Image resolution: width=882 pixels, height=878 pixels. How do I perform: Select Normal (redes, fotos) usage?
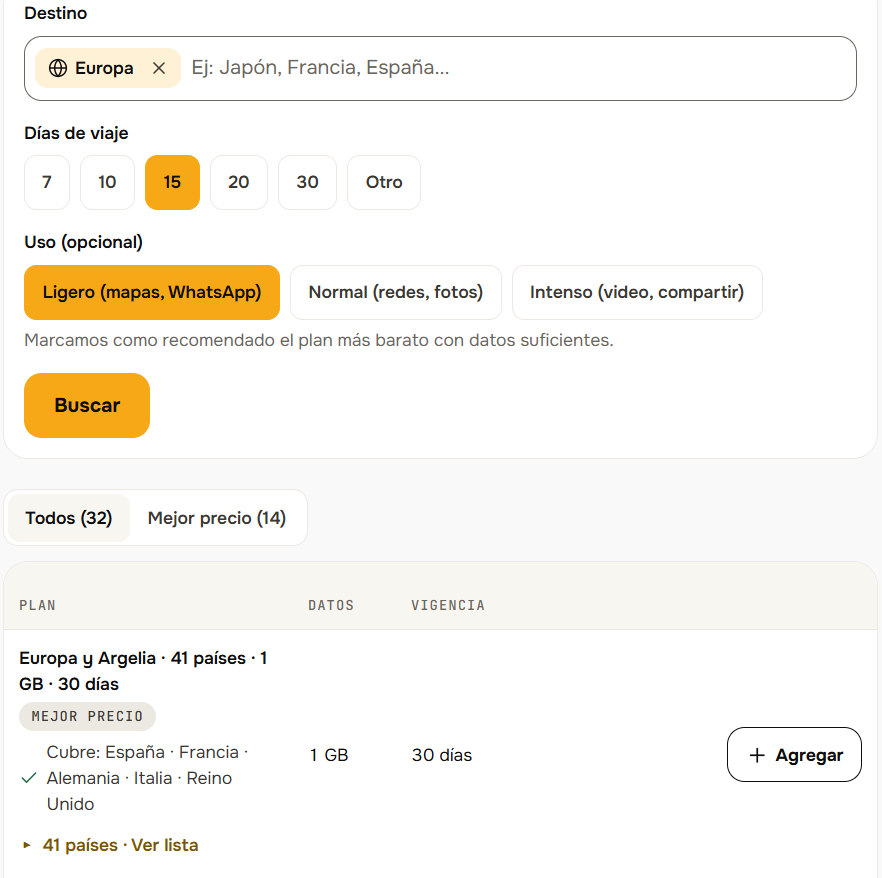tap(395, 292)
